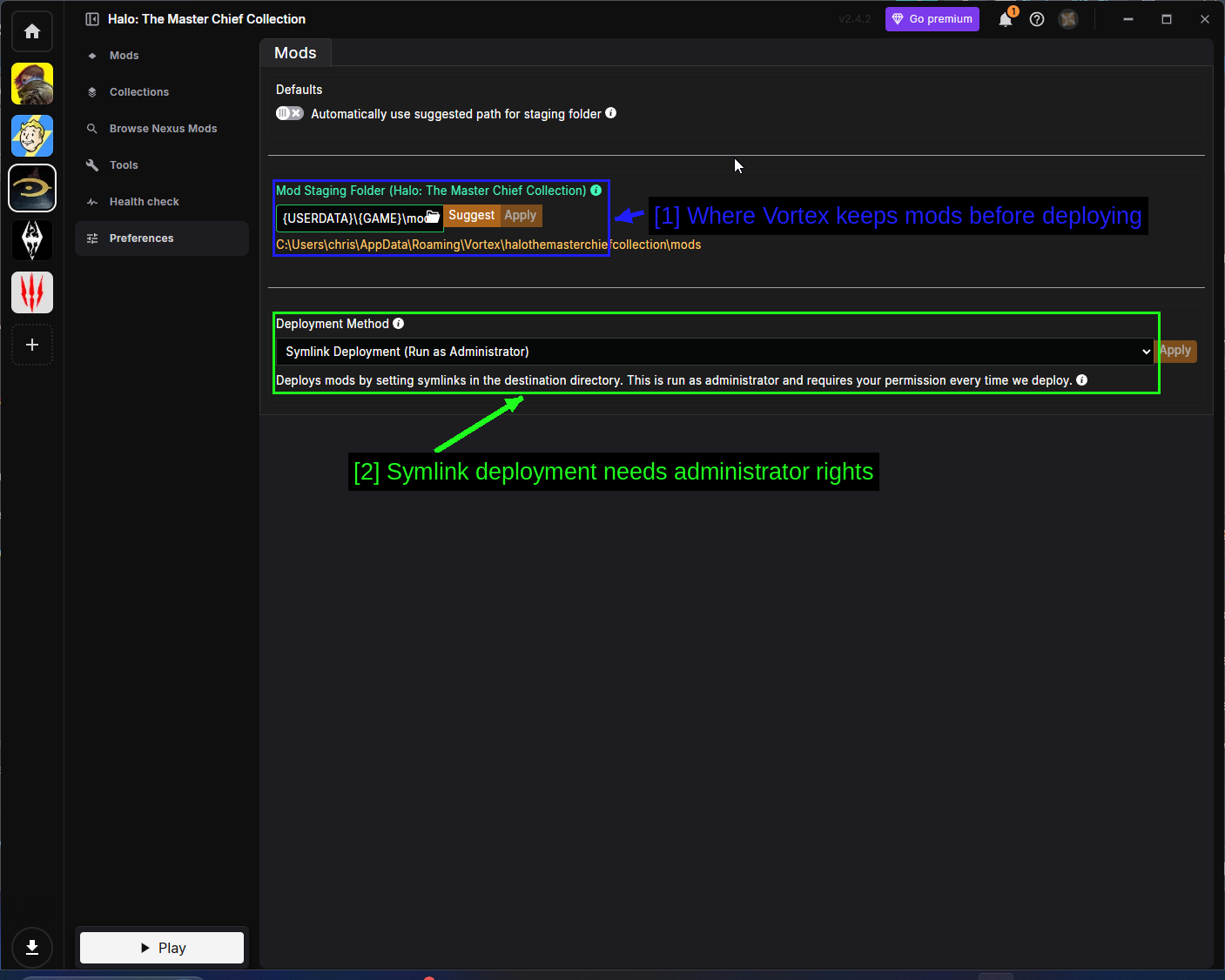The image size is (1225, 980).
Task: Open the Vortex home dashboard icon
Action: point(32,31)
